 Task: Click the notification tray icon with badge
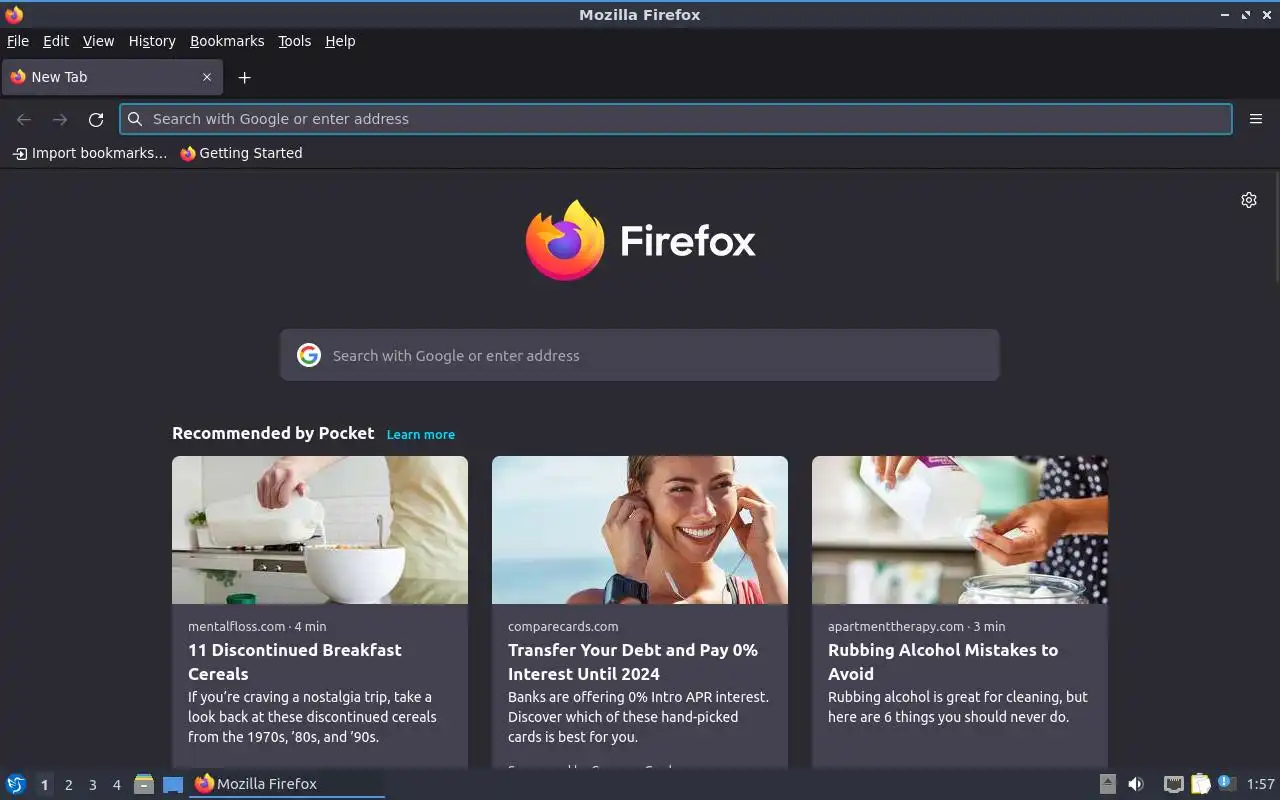[1227, 783]
